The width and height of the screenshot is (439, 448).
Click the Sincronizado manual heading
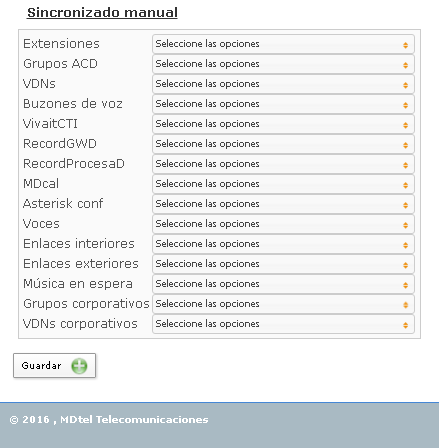(102, 13)
